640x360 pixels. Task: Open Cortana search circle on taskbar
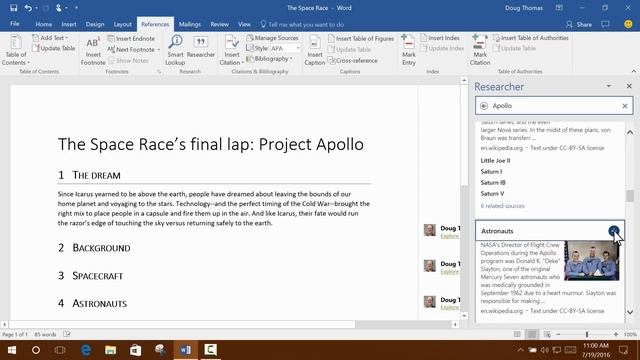coord(36,350)
